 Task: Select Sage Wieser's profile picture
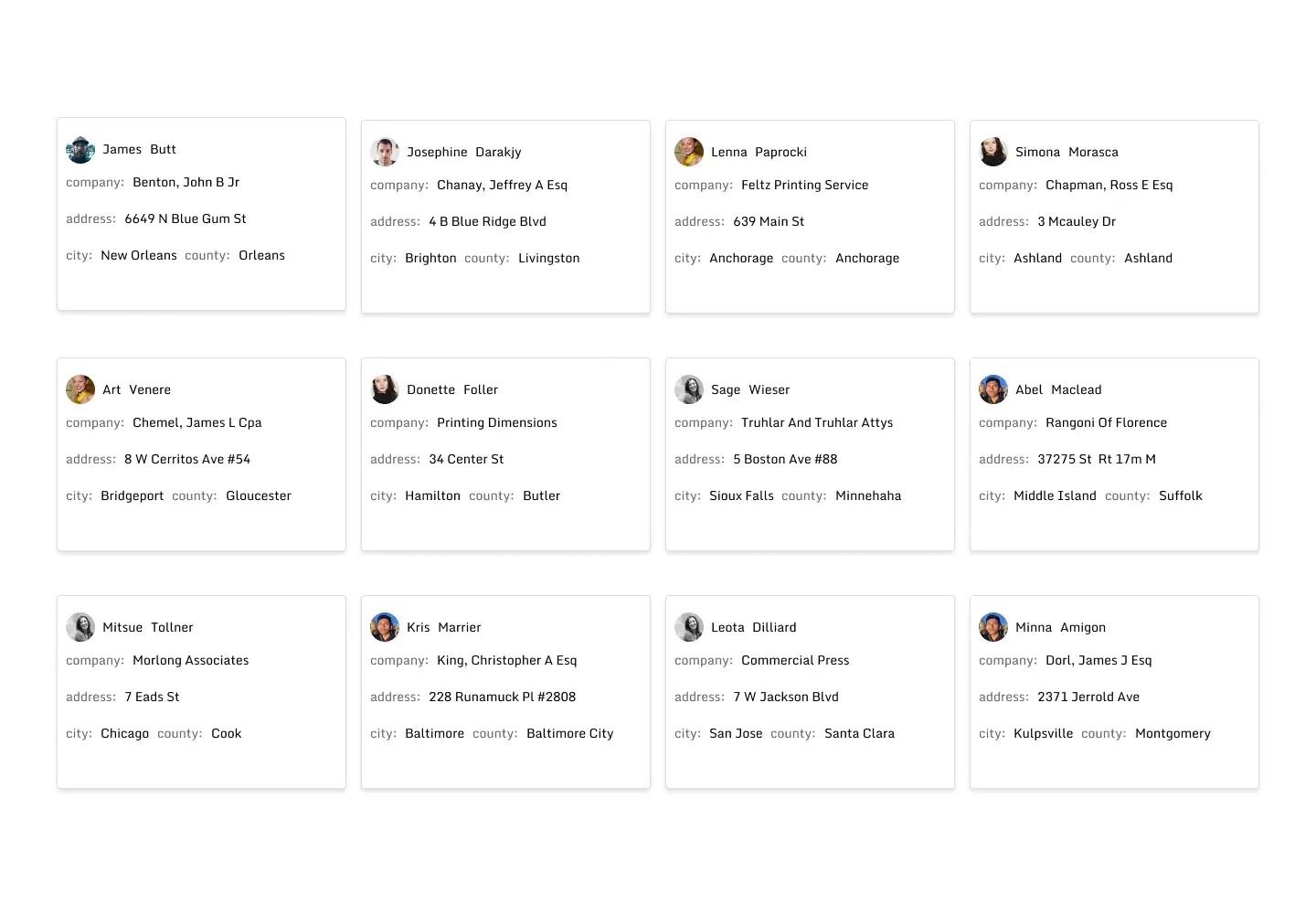pos(689,390)
